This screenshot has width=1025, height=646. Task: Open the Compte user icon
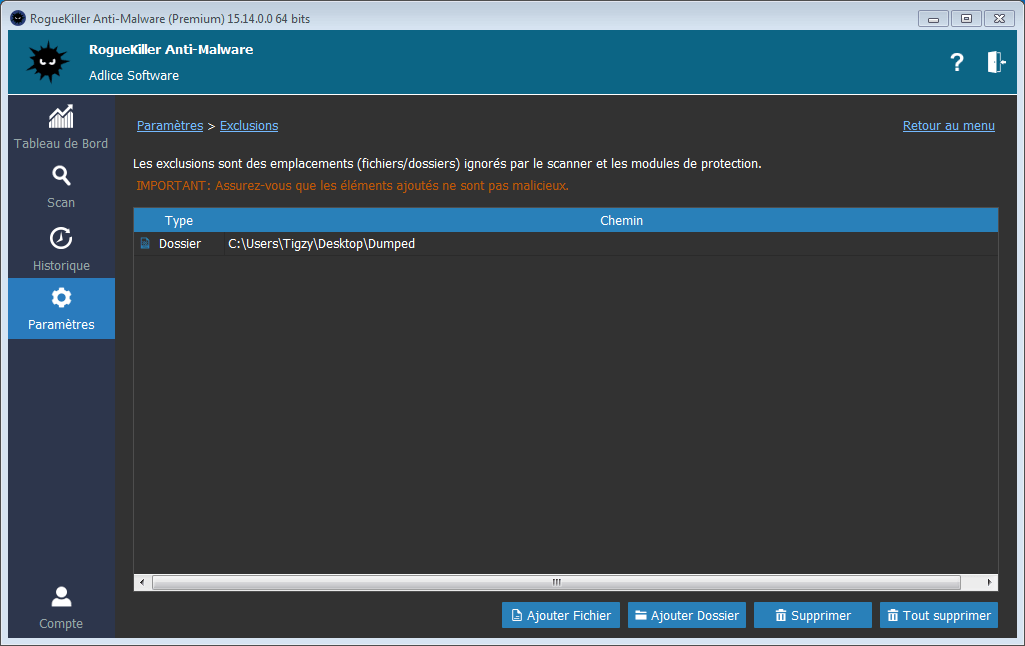pyautogui.click(x=61, y=597)
